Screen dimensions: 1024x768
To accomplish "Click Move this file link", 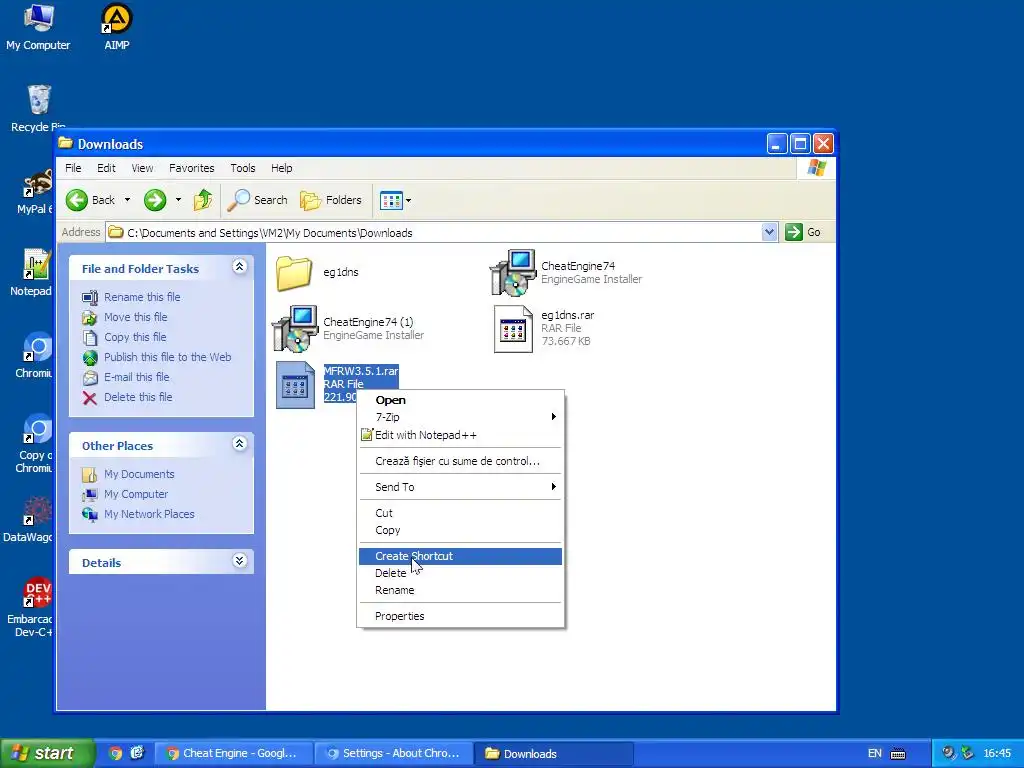I will tap(135, 317).
